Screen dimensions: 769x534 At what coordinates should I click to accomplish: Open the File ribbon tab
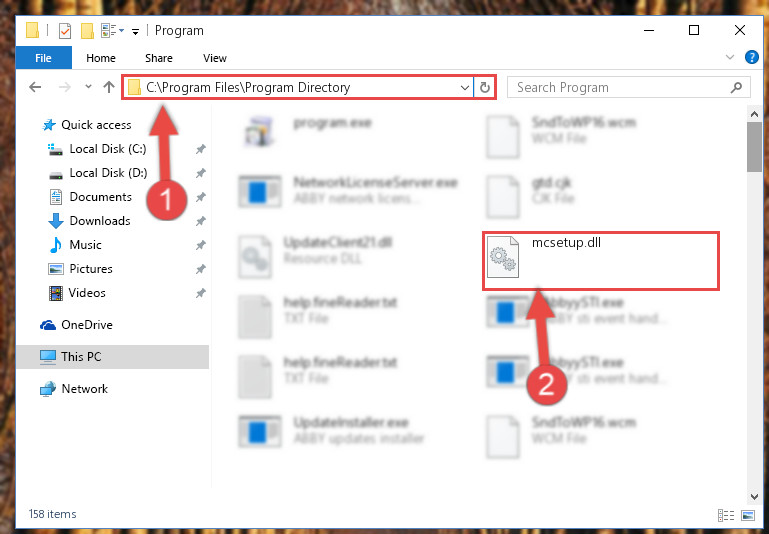(44, 58)
